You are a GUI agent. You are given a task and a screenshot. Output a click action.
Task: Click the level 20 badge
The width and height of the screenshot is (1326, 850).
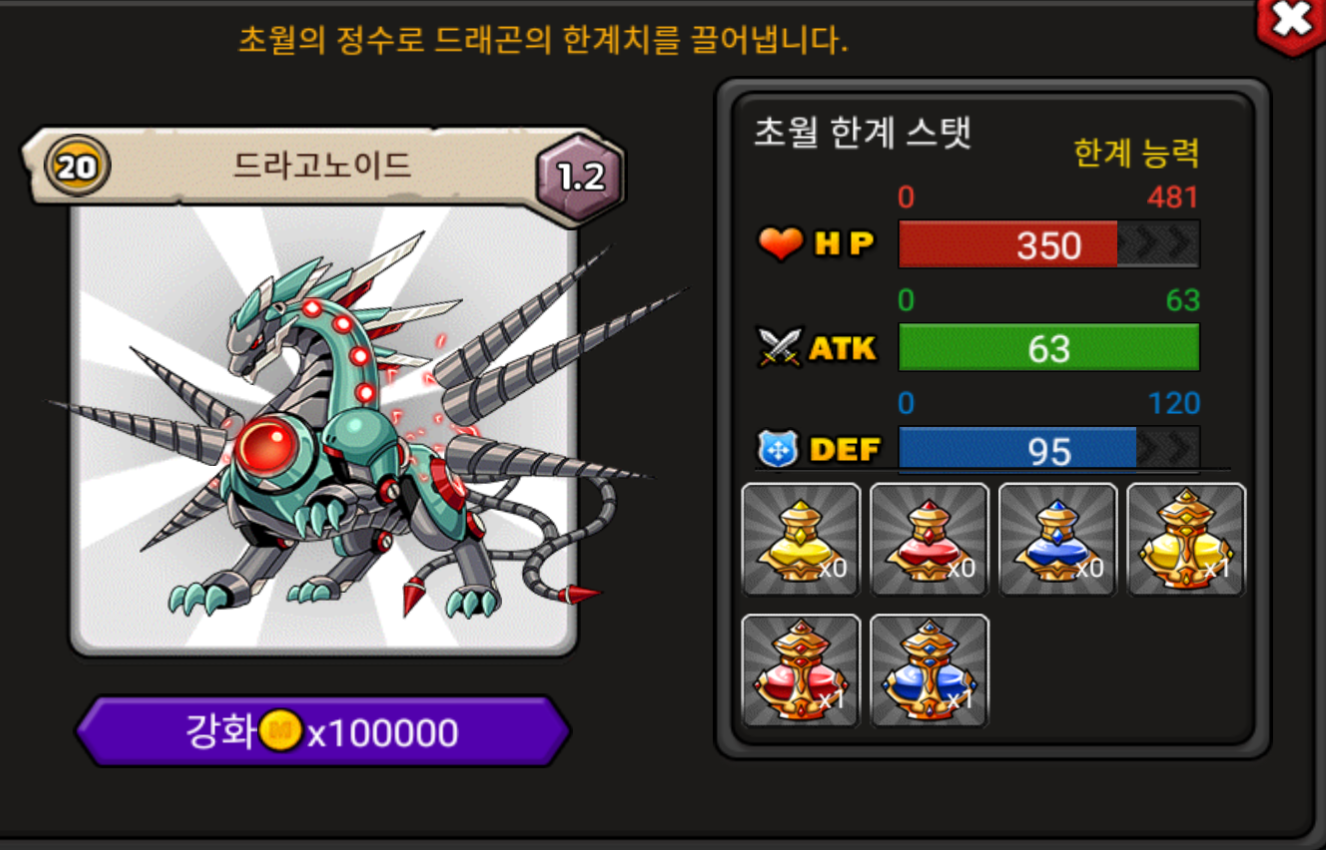[77, 166]
